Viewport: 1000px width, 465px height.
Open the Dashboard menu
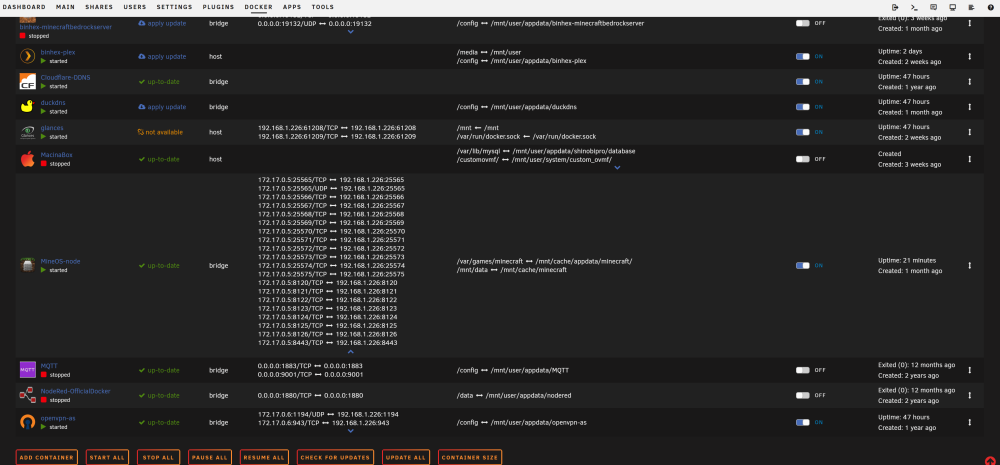(24, 7)
